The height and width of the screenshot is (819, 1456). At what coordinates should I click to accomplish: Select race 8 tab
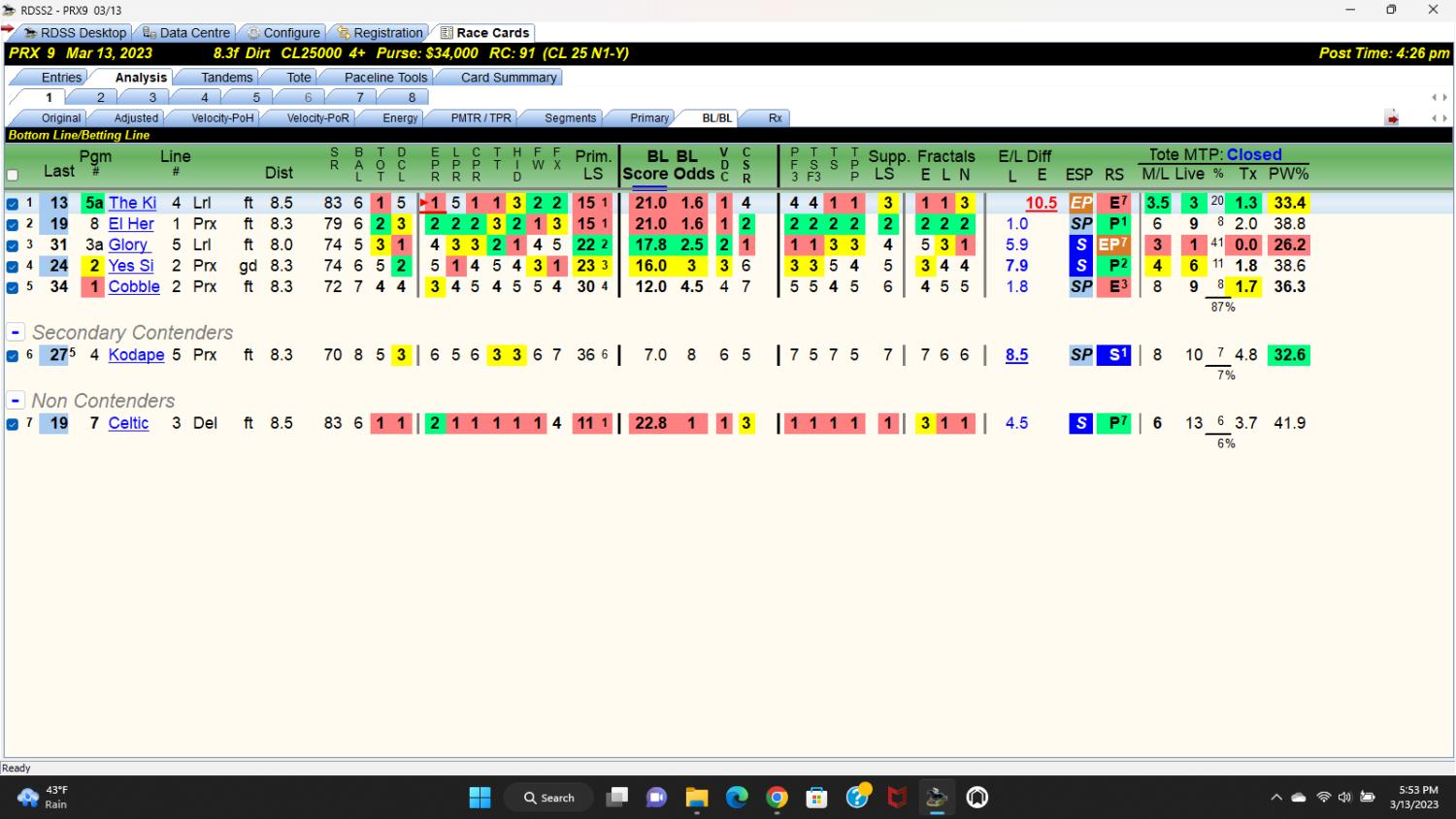click(x=412, y=97)
